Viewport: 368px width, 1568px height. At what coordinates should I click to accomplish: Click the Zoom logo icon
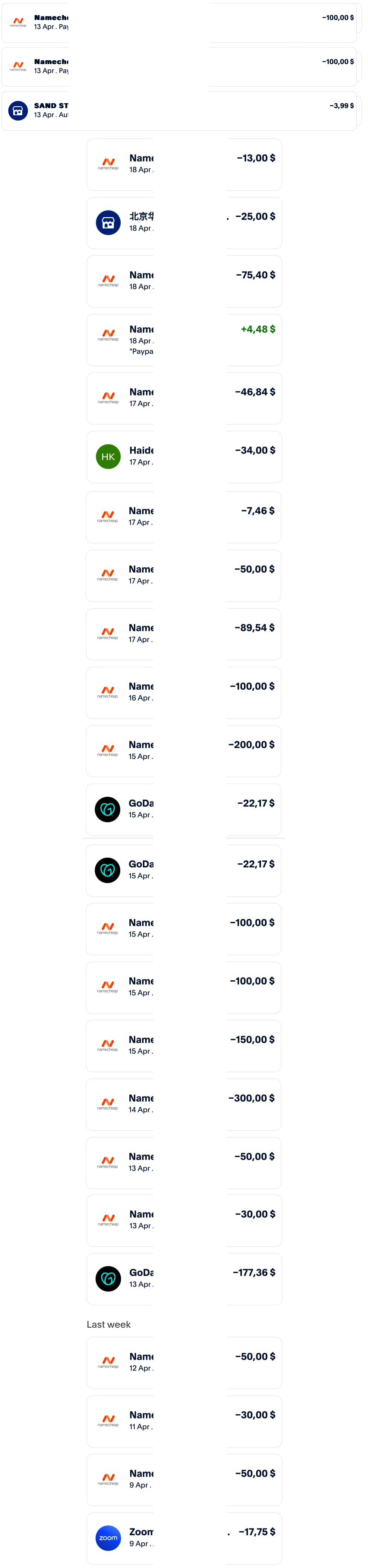coord(109,1537)
